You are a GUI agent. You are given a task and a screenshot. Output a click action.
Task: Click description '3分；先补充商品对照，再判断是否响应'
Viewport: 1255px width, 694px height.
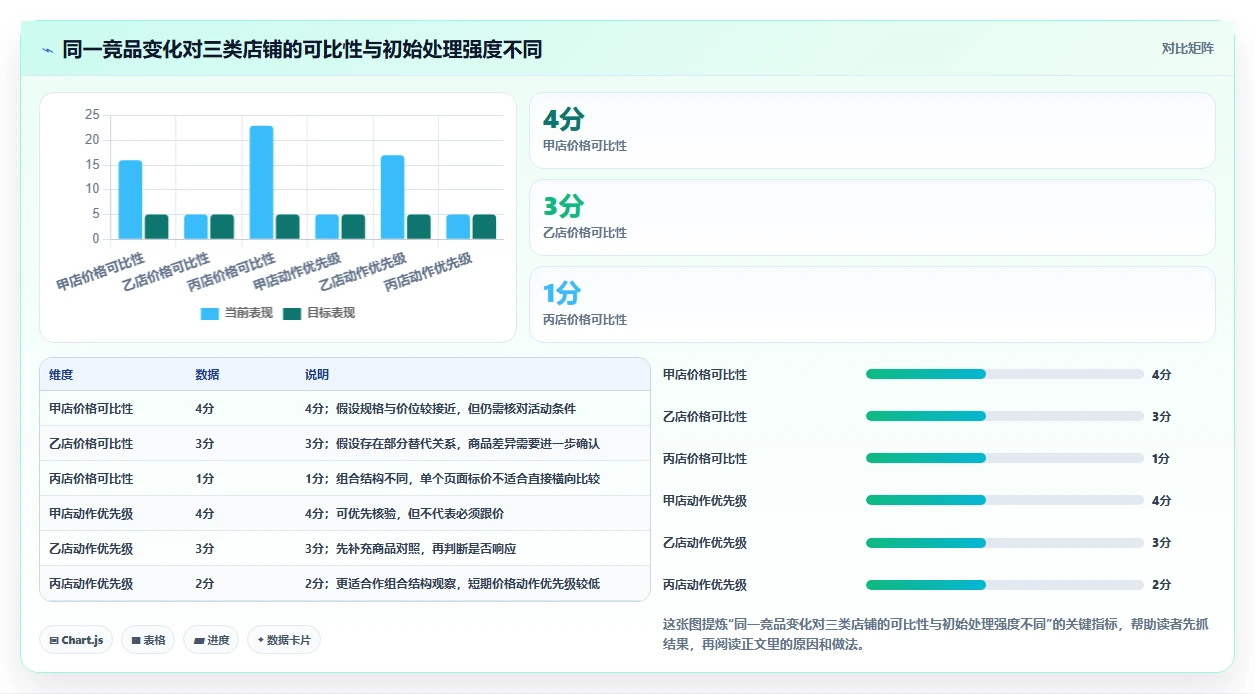410,548
